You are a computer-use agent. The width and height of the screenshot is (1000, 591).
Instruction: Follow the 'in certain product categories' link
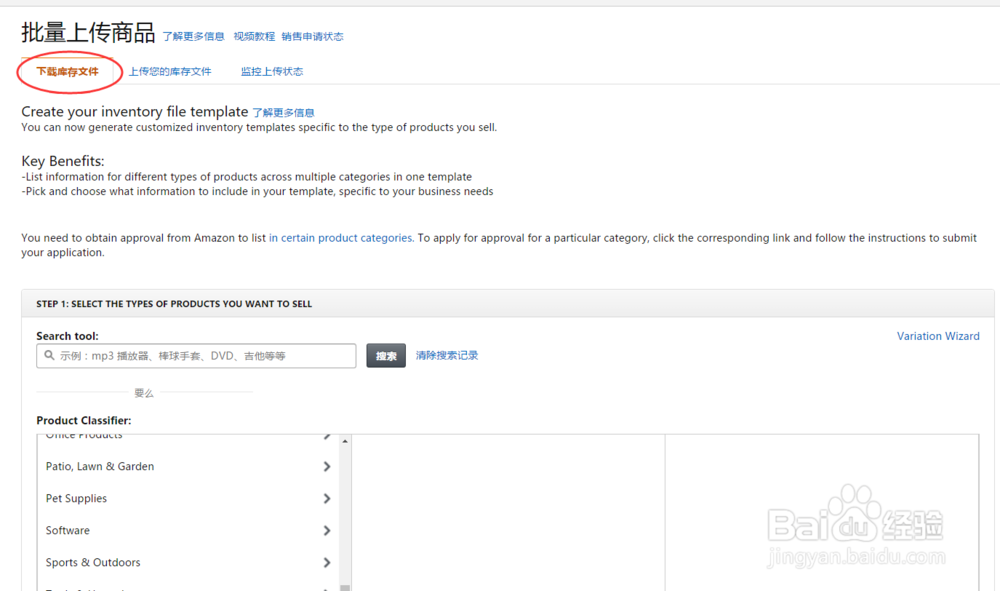coord(341,238)
